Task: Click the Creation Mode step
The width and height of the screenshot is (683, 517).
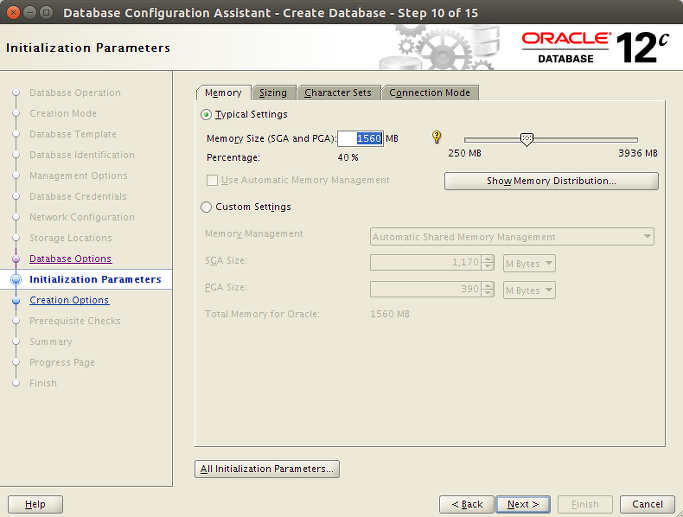Action: (x=63, y=113)
